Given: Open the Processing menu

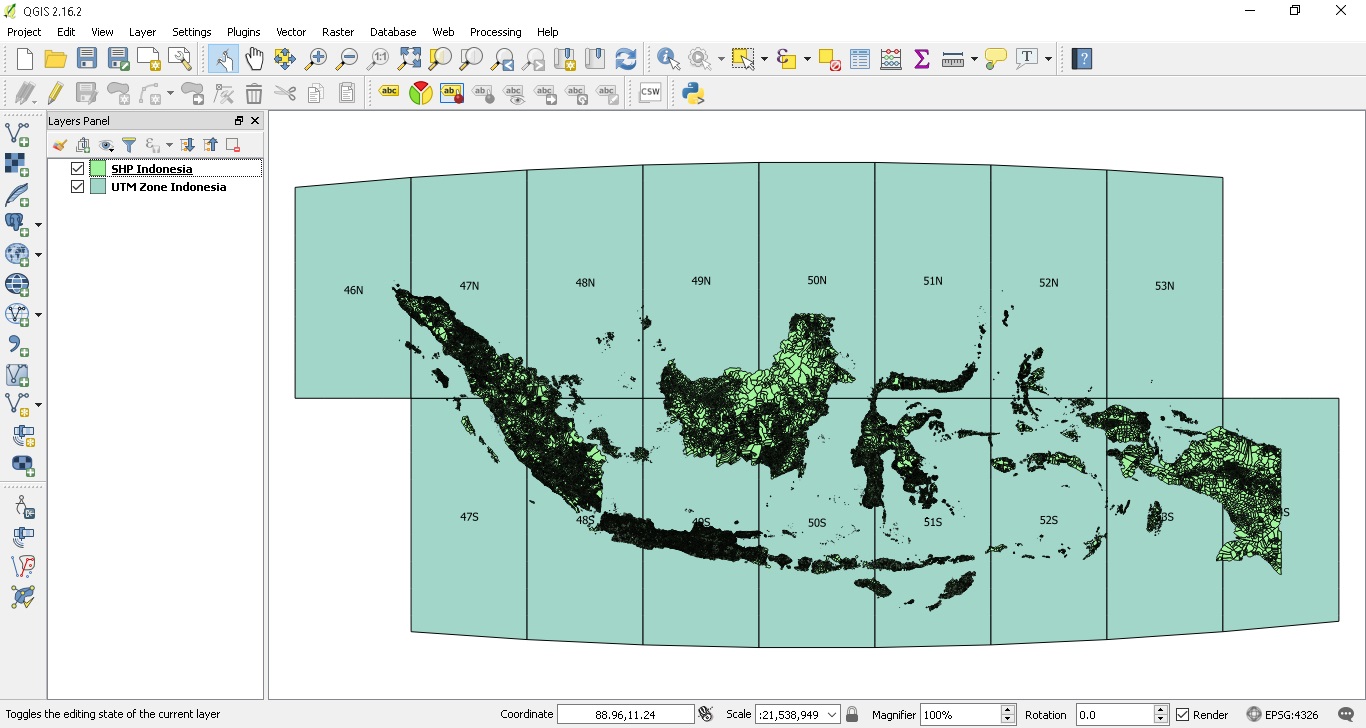Looking at the screenshot, I should click(495, 31).
